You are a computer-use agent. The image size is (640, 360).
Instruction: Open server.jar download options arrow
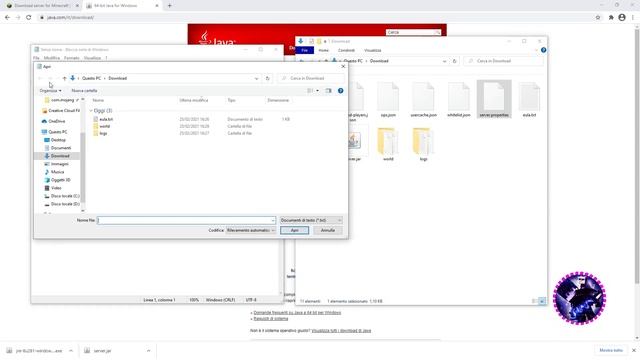[x=149, y=351]
